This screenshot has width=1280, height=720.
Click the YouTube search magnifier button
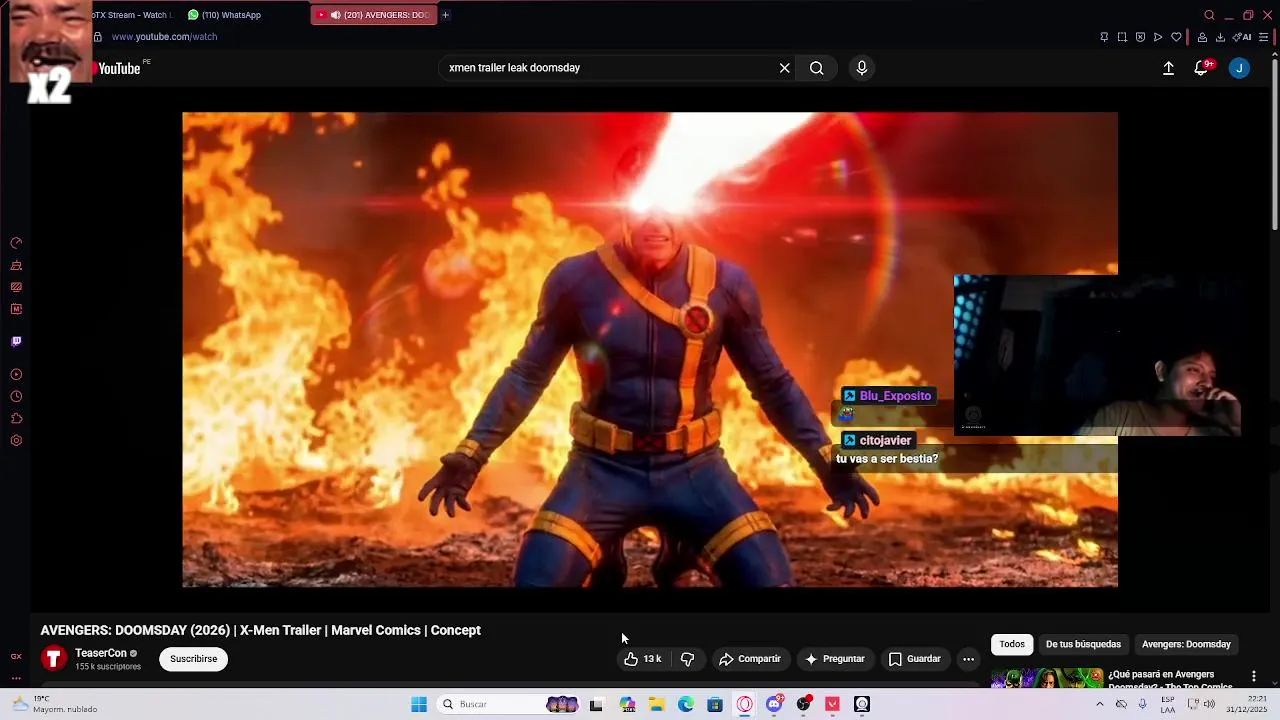(817, 68)
